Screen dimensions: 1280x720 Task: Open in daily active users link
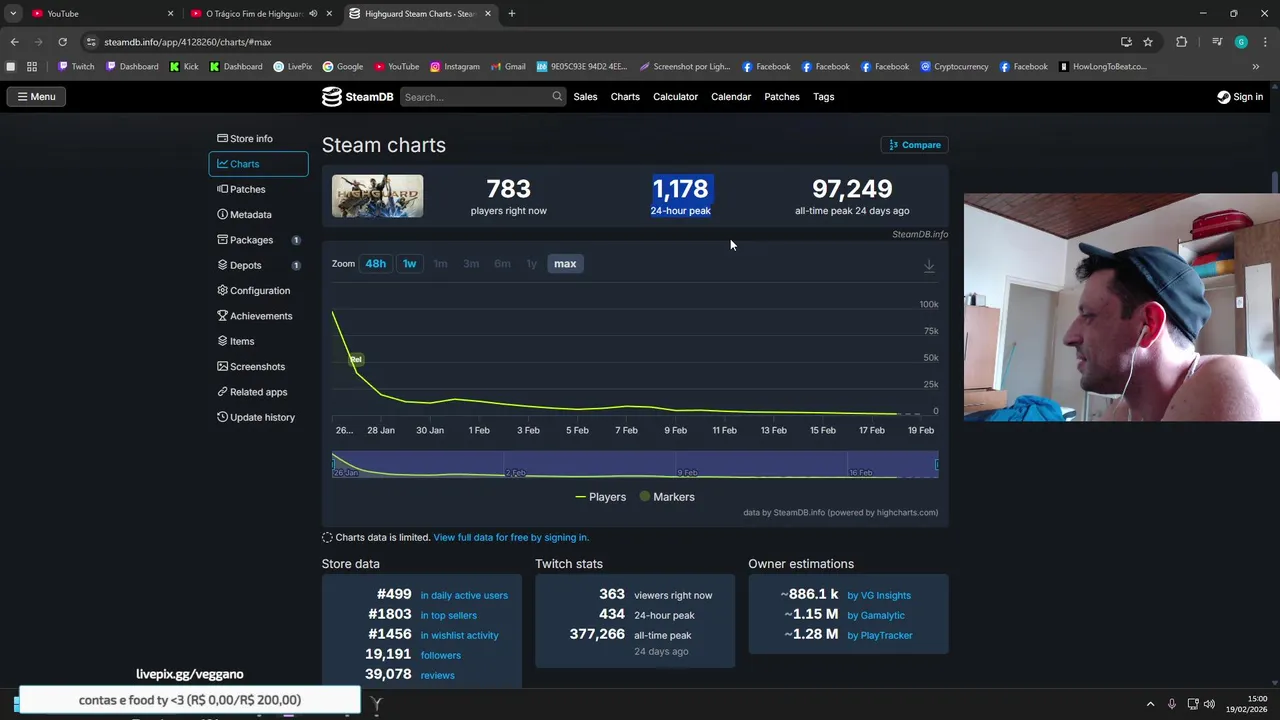tap(464, 596)
